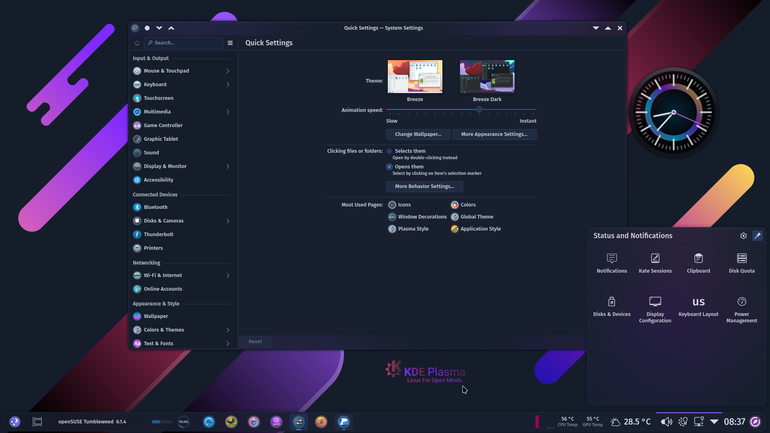Click More Behavior Settings... button
The width and height of the screenshot is (770, 433).
(x=424, y=186)
